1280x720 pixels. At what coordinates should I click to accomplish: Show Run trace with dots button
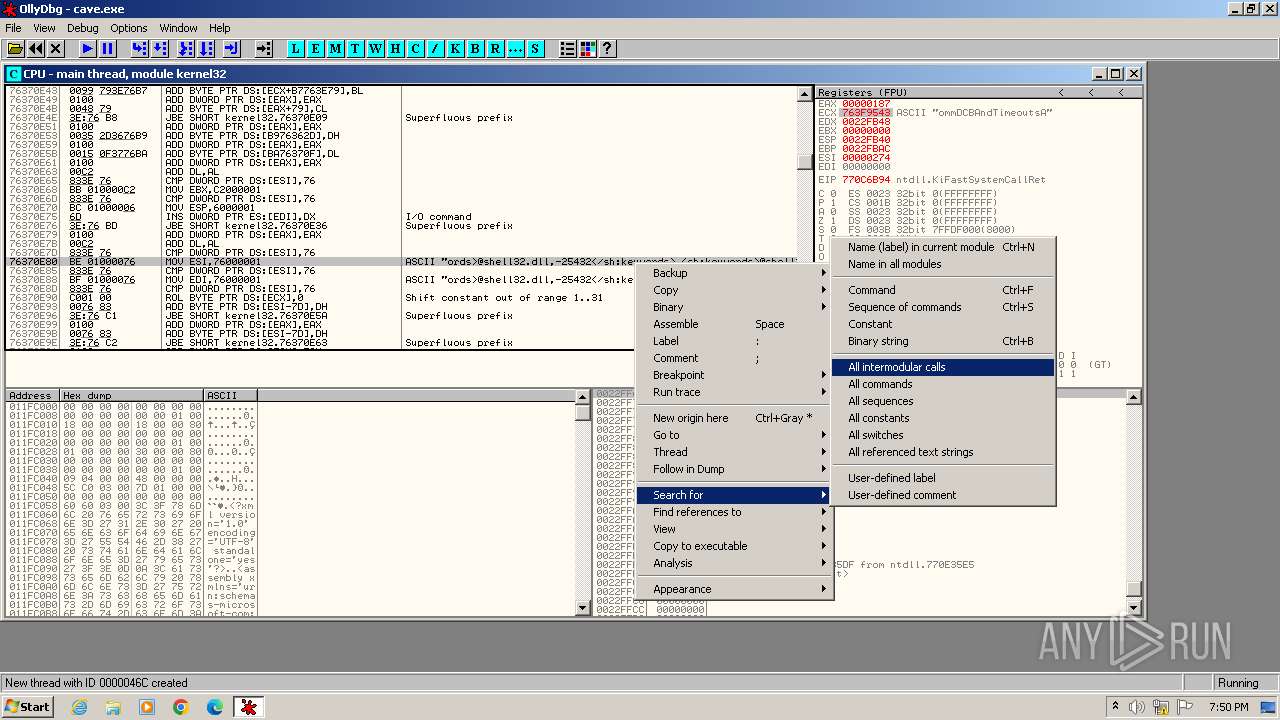[515, 48]
